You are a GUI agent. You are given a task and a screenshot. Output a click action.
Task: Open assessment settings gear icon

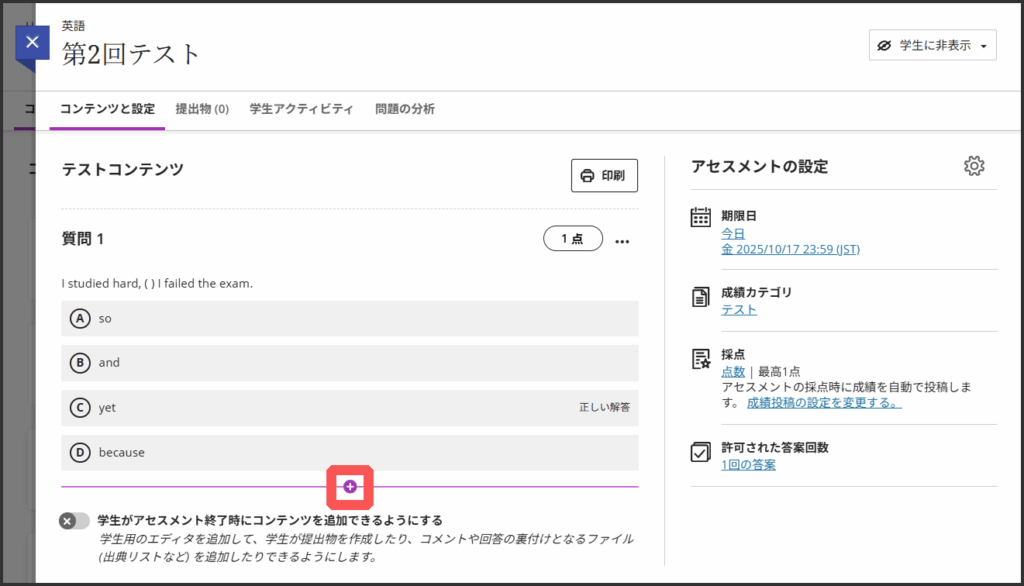tap(974, 166)
